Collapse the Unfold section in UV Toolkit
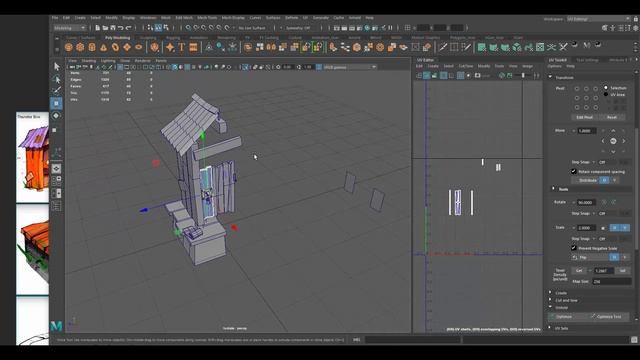 [550, 307]
